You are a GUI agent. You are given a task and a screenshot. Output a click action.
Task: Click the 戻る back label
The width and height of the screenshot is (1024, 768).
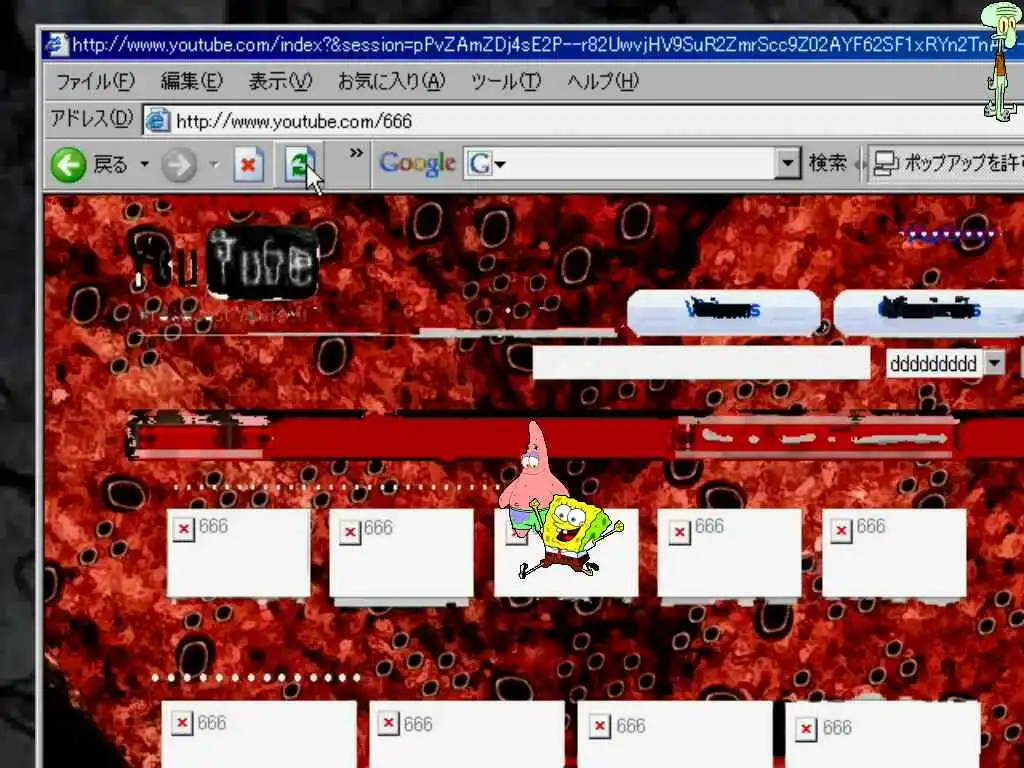pos(110,164)
